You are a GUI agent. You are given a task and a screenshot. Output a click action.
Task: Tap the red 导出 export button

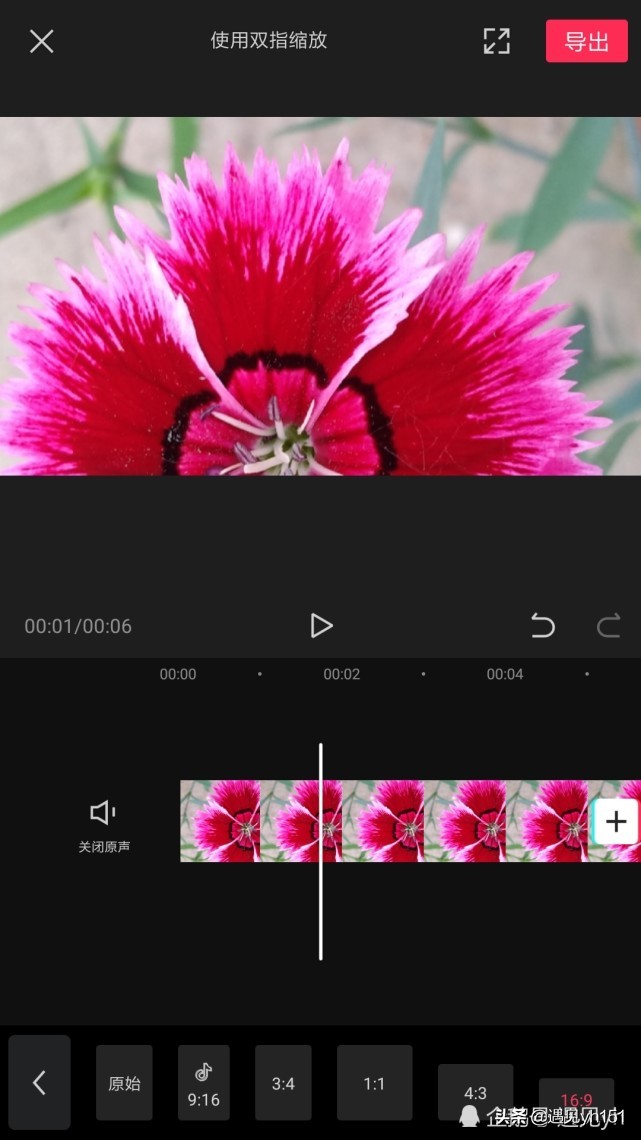(586, 41)
